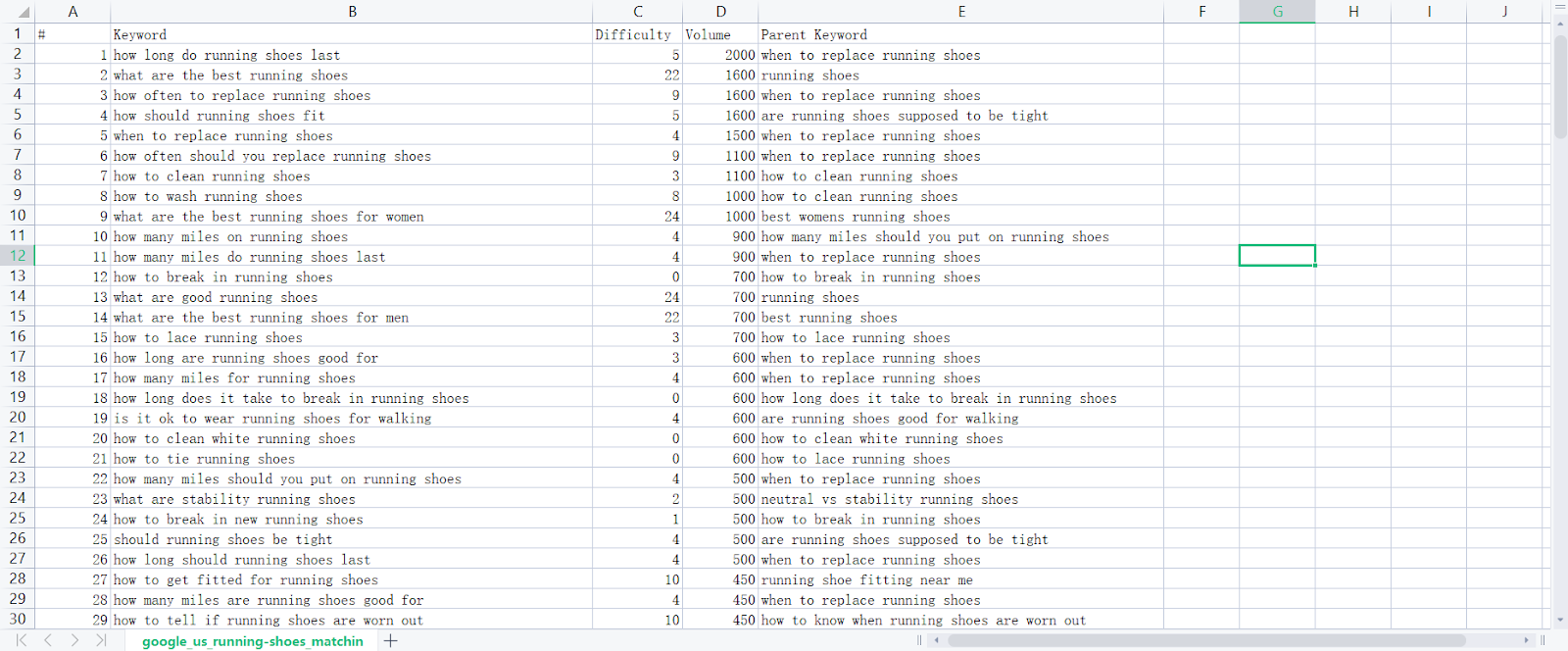The image size is (1568, 651).
Task: Click the horizontal scrollbar right arrow
Action: pos(1526,640)
